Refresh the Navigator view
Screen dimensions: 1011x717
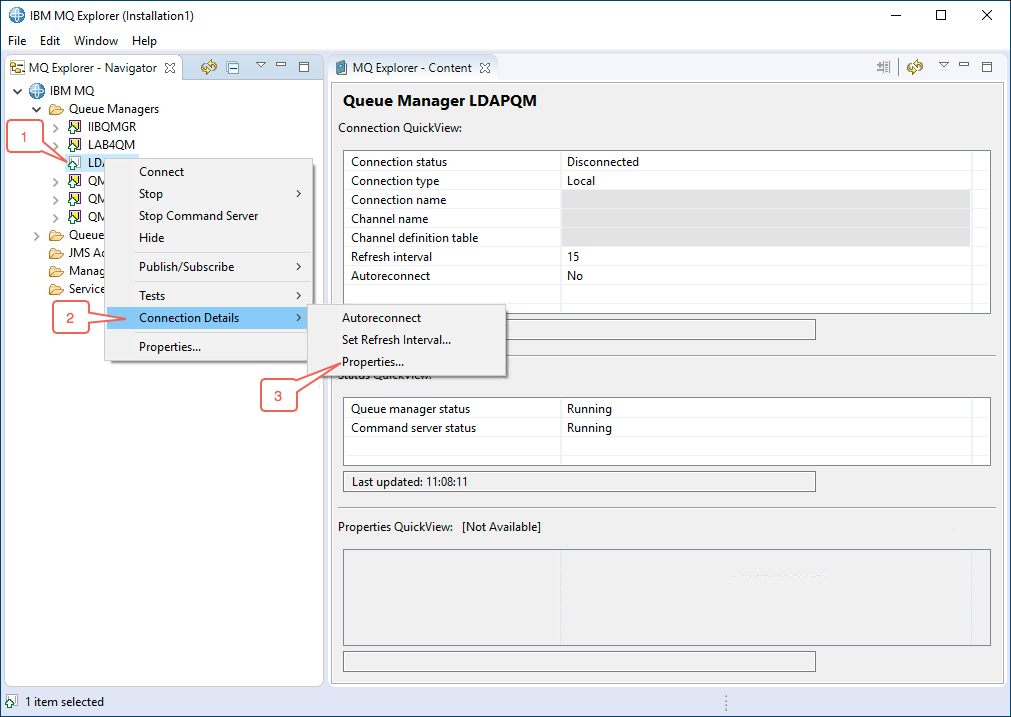pos(208,67)
